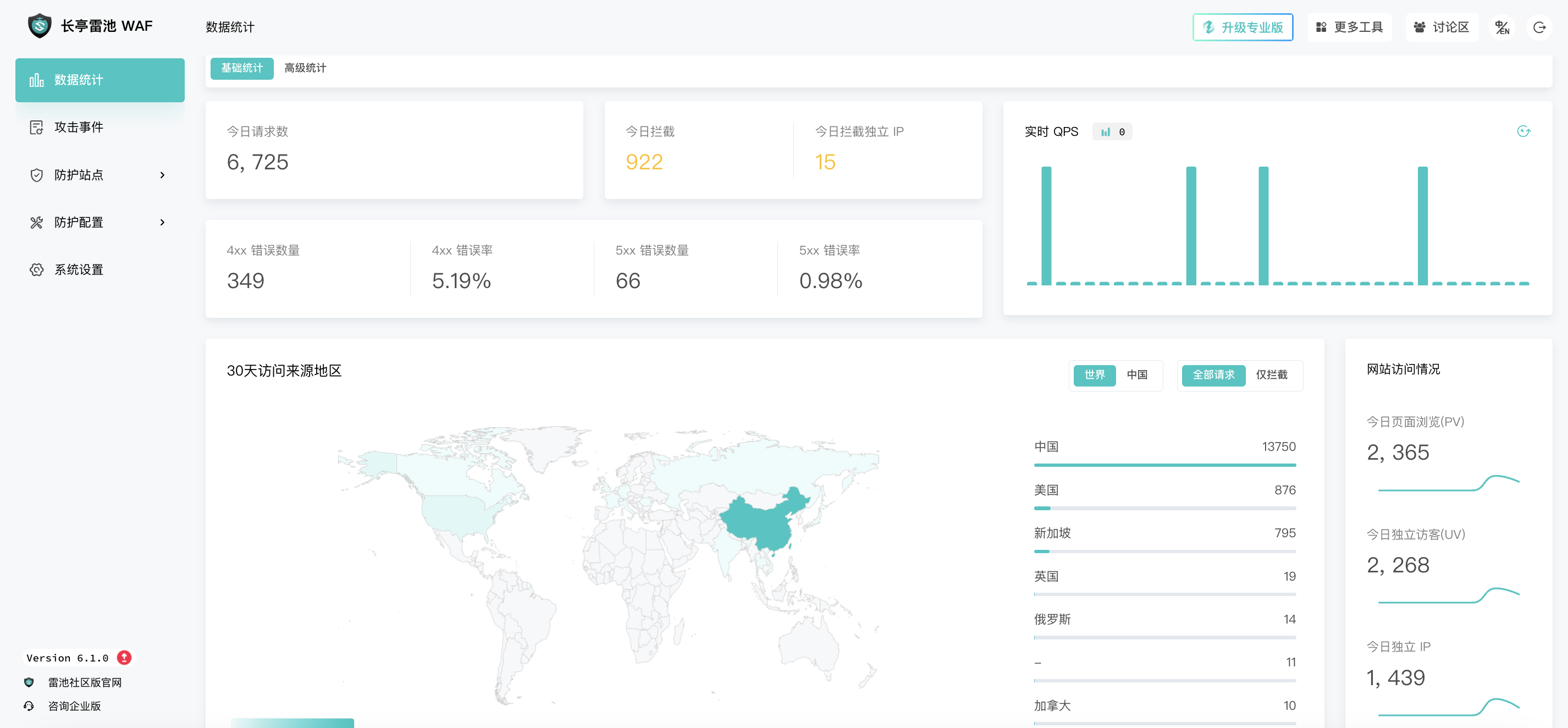Click the red version update arrow icon
1568x728 pixels.
coord(124,658)
